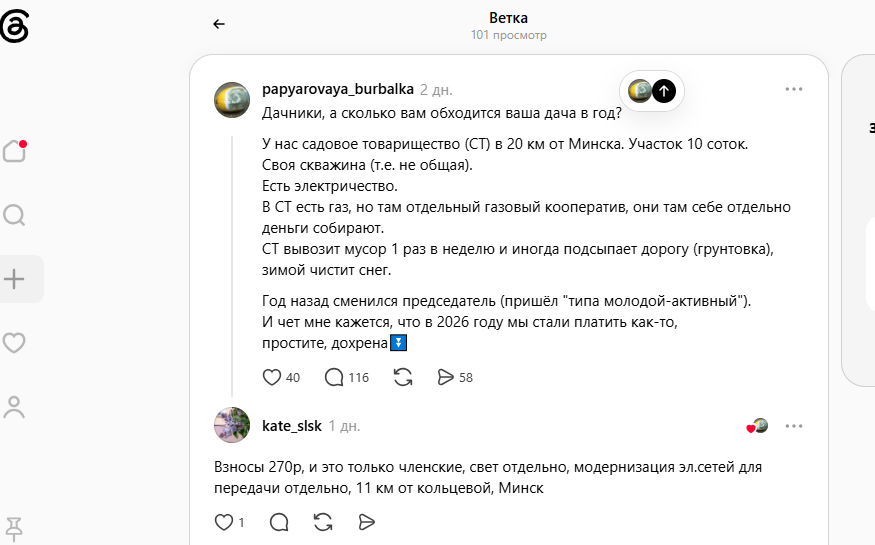
Task: Reply to kate_slsk's comment
Action: coord(279,523)
